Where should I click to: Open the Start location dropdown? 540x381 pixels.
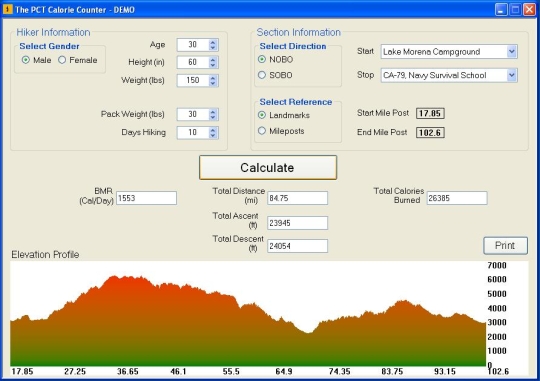(x=511, y=52)
